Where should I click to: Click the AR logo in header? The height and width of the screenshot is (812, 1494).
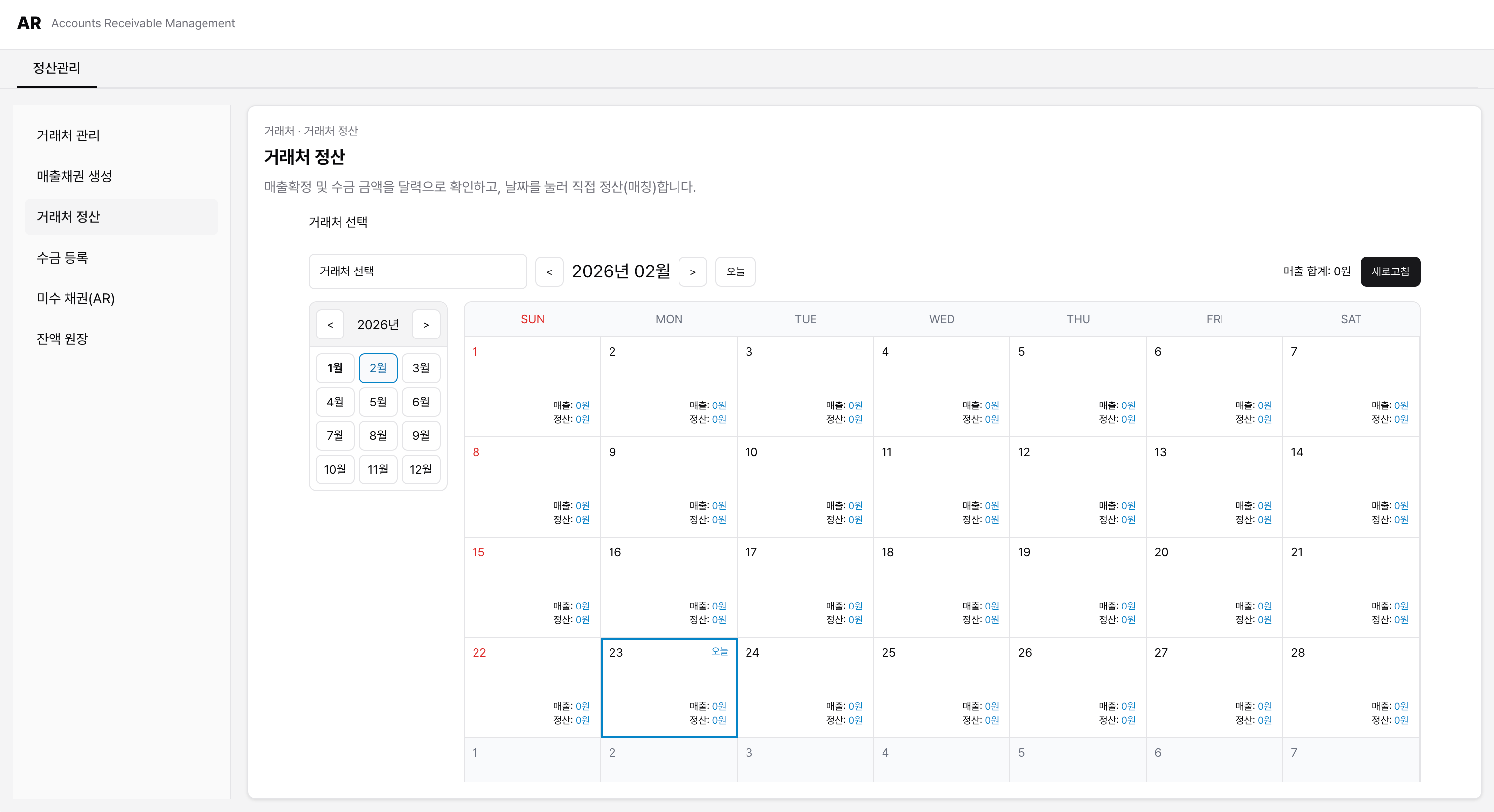point(29,23)
